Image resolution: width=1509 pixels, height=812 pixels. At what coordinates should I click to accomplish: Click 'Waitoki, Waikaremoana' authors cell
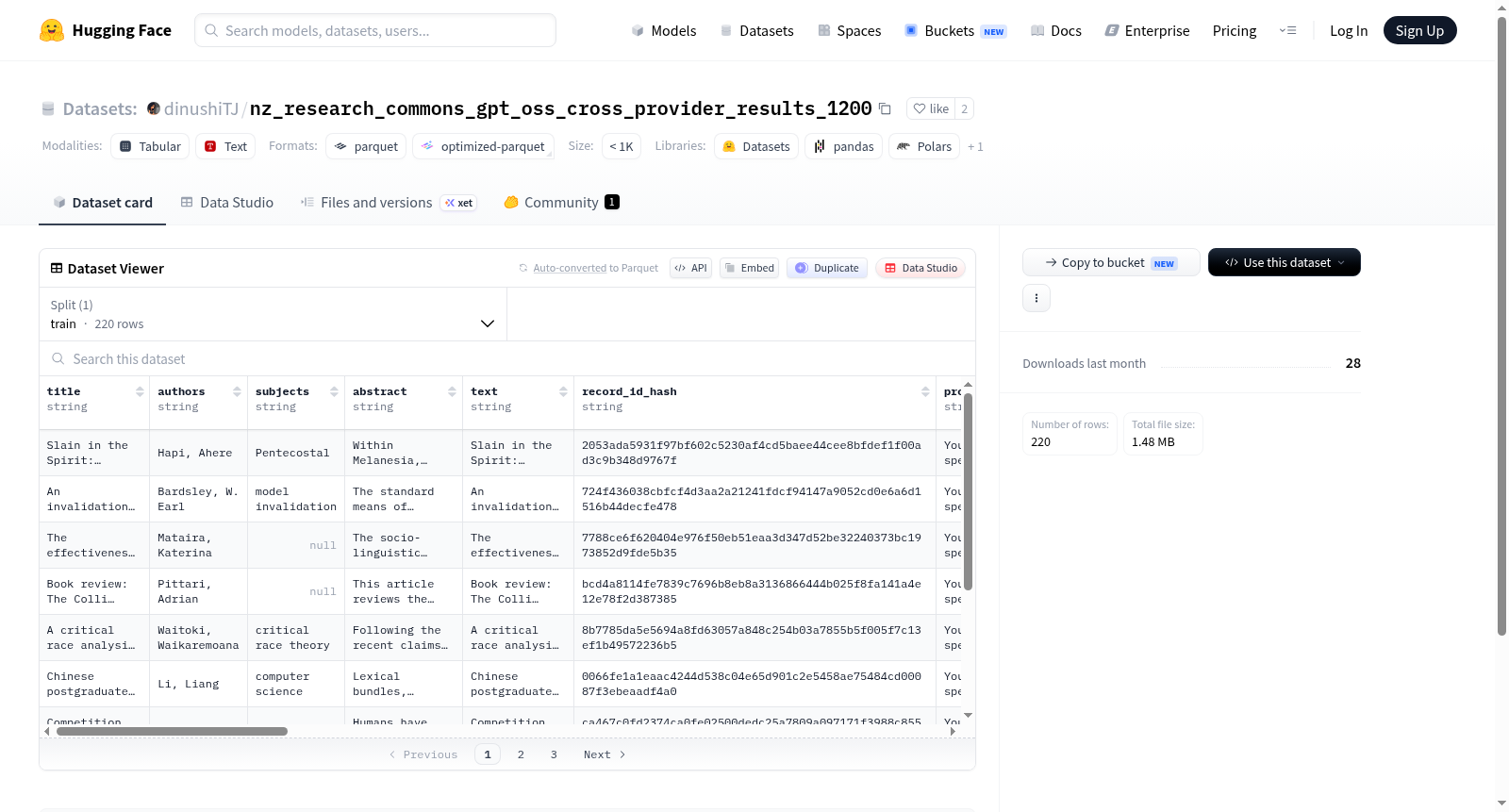[x=199, y=638]
